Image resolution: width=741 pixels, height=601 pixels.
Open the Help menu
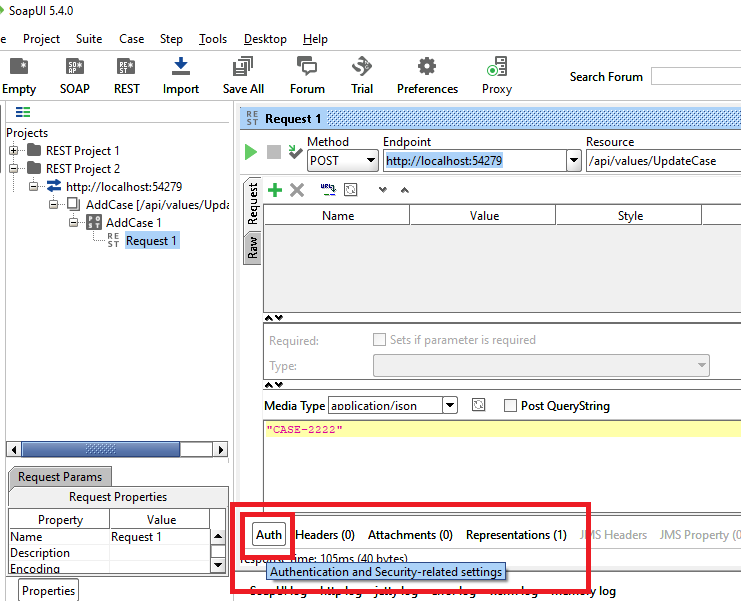point(315,39)
